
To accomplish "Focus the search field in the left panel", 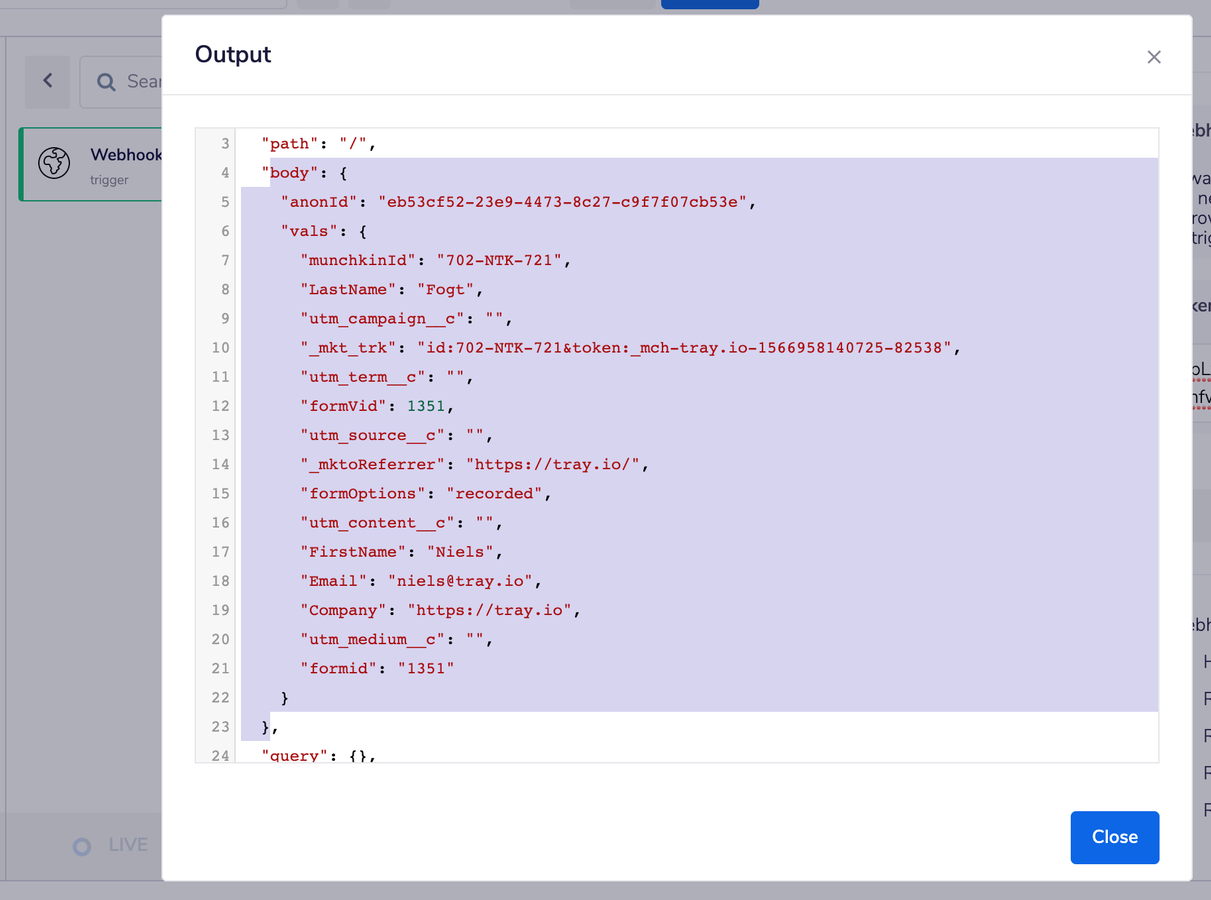I will pyautogui.click(x=121, y=82).
